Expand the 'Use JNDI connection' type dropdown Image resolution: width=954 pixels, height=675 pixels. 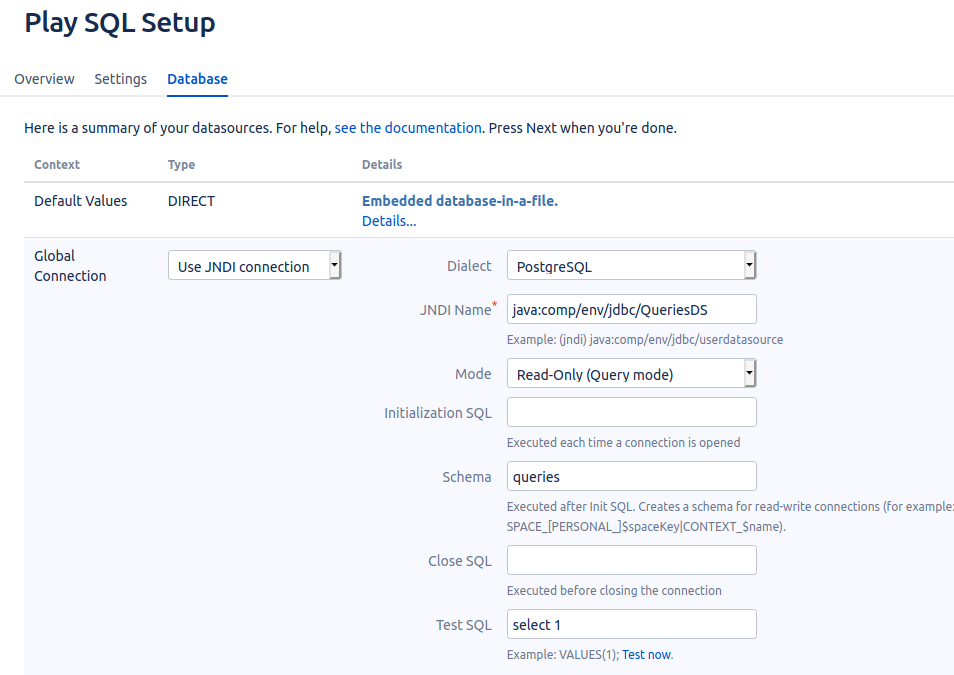tap(255, 266)
